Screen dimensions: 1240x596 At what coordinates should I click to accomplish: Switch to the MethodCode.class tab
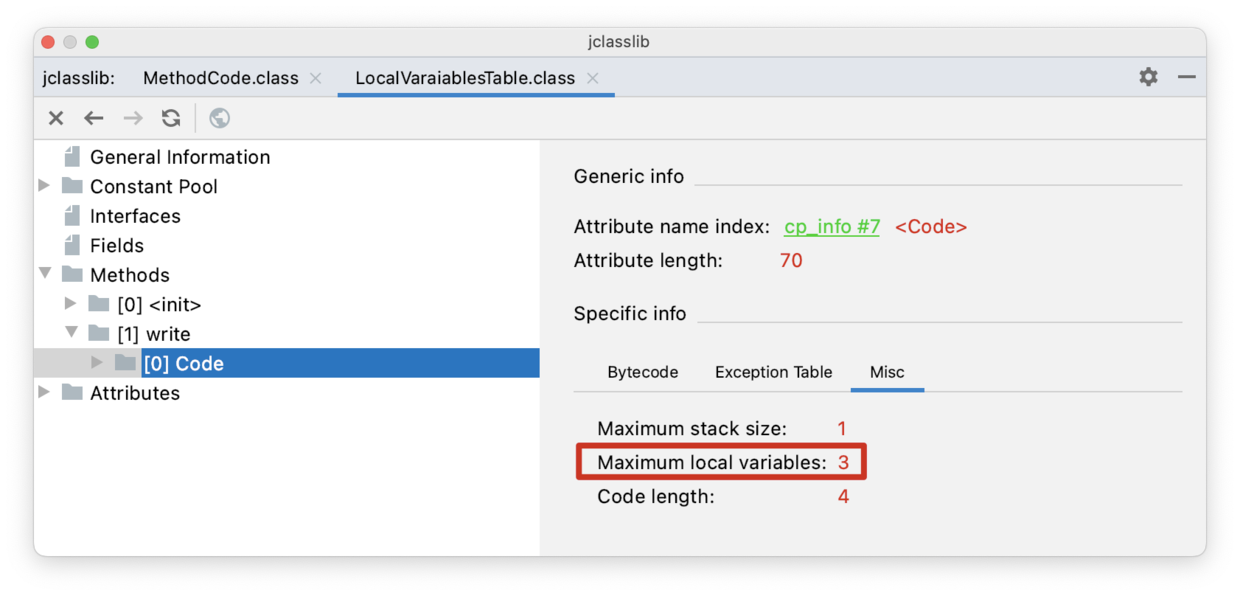pyautogui.click(x=220, y=78)
